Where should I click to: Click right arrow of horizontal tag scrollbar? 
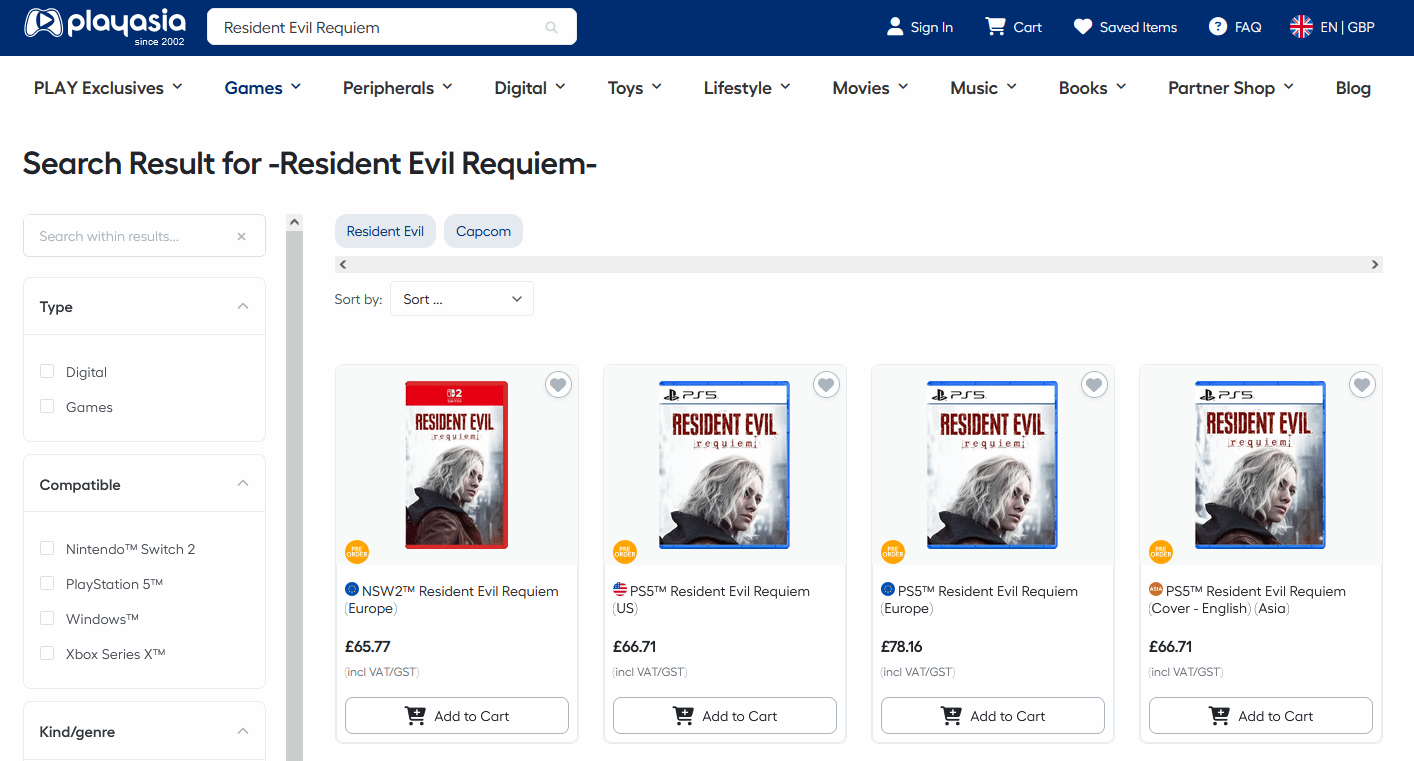click(x=1375, y=264)
